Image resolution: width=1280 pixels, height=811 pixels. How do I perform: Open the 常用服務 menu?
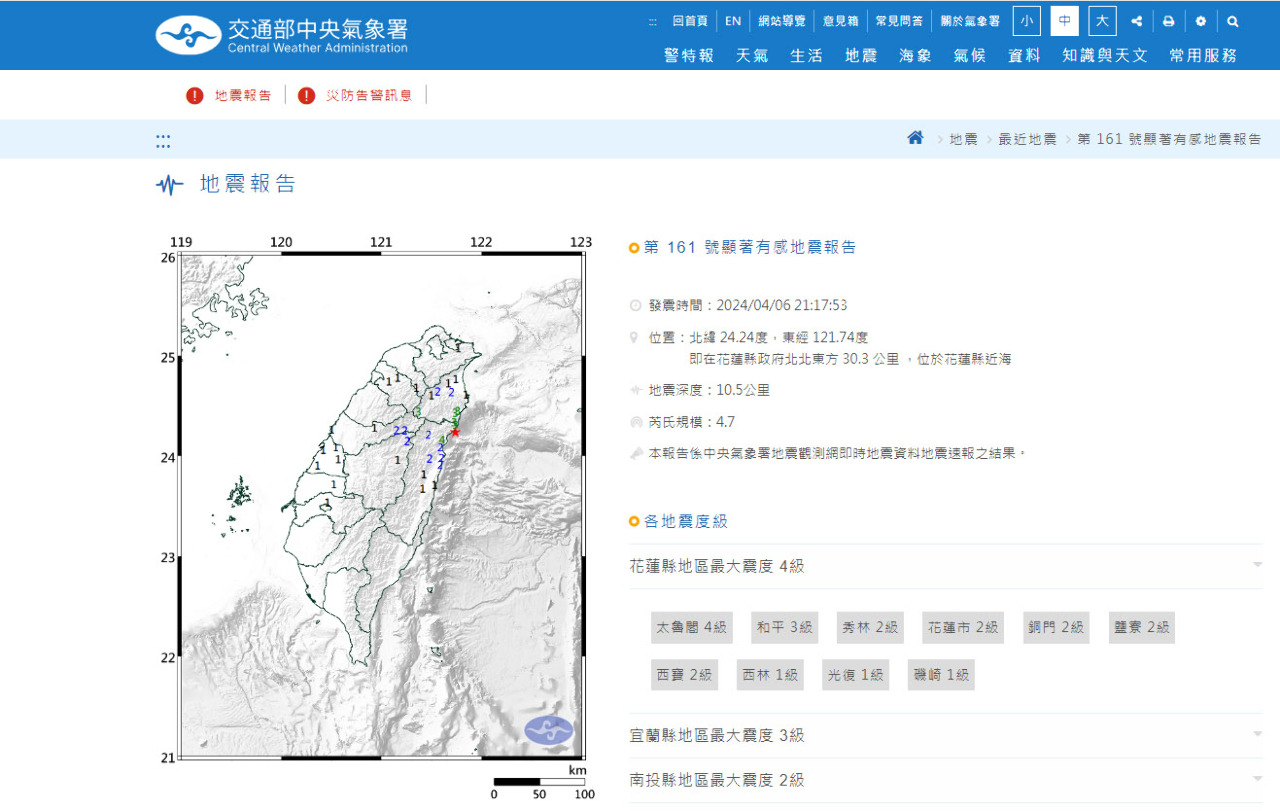1203,56
